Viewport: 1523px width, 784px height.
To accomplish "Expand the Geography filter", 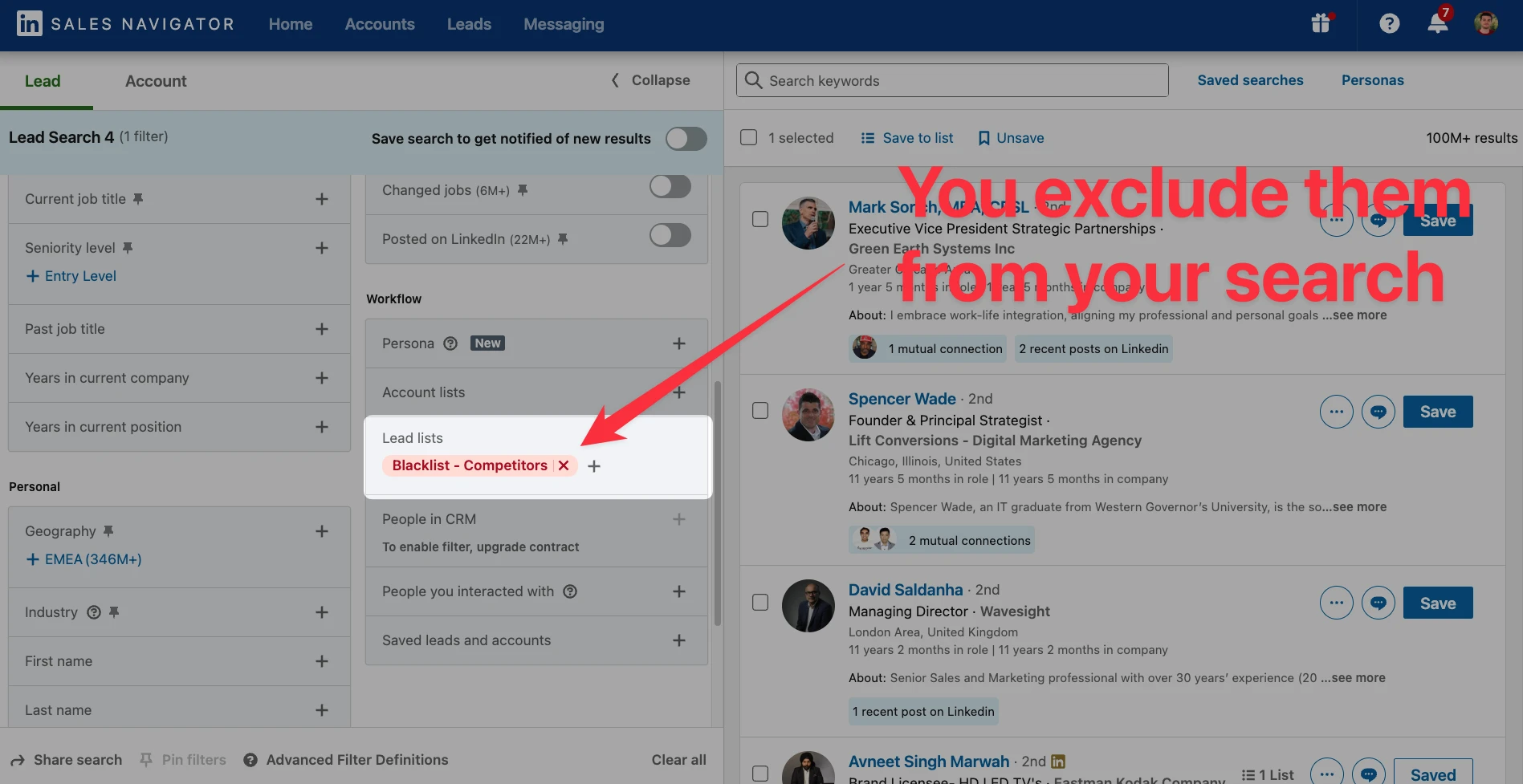I will [x=322, y=531].
